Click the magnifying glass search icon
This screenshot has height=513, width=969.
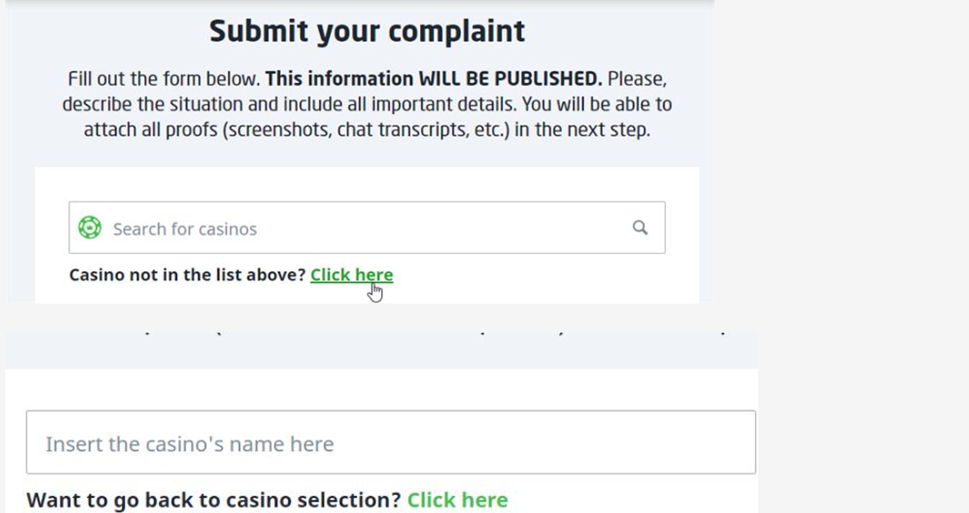click(640, 228)
